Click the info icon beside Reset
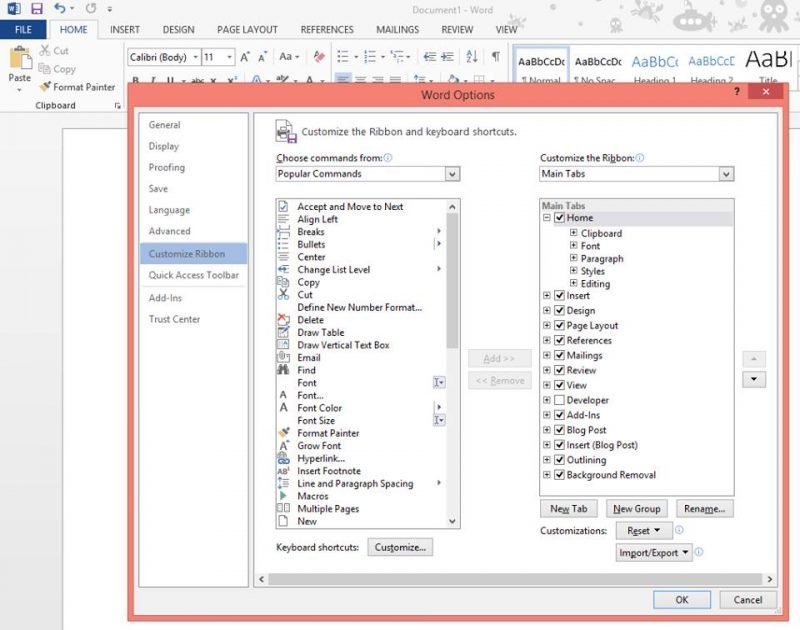The width and height of the screenshot is (800, 630). (679, 530)
